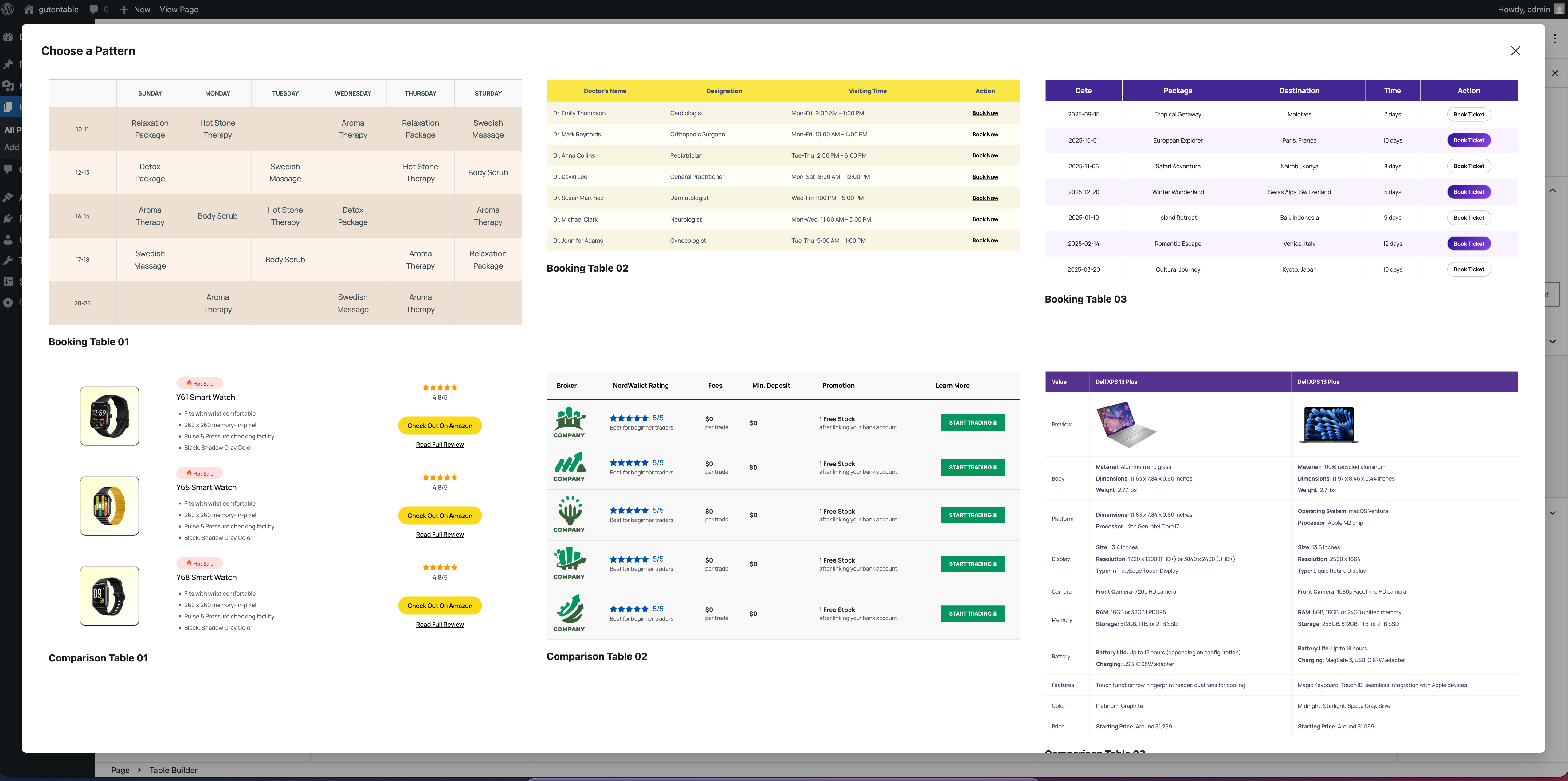Click Table Builder in the breadcrumb
Image resolution: width=1568 pixels, height=781 pixels.
(x=174, y=770)
